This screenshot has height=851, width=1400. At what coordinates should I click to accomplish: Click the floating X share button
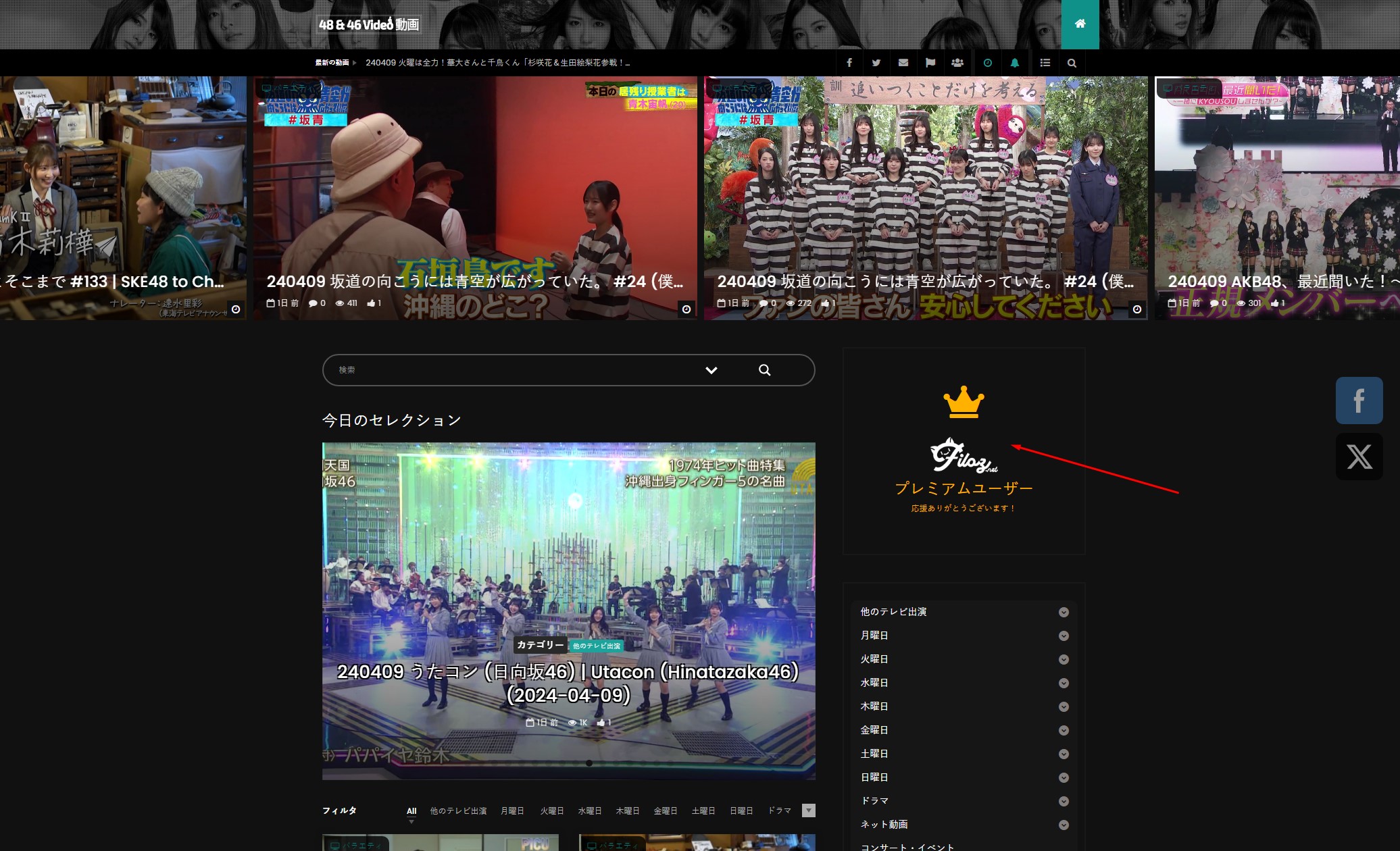pyautogui.click(x=1359, y=457)
